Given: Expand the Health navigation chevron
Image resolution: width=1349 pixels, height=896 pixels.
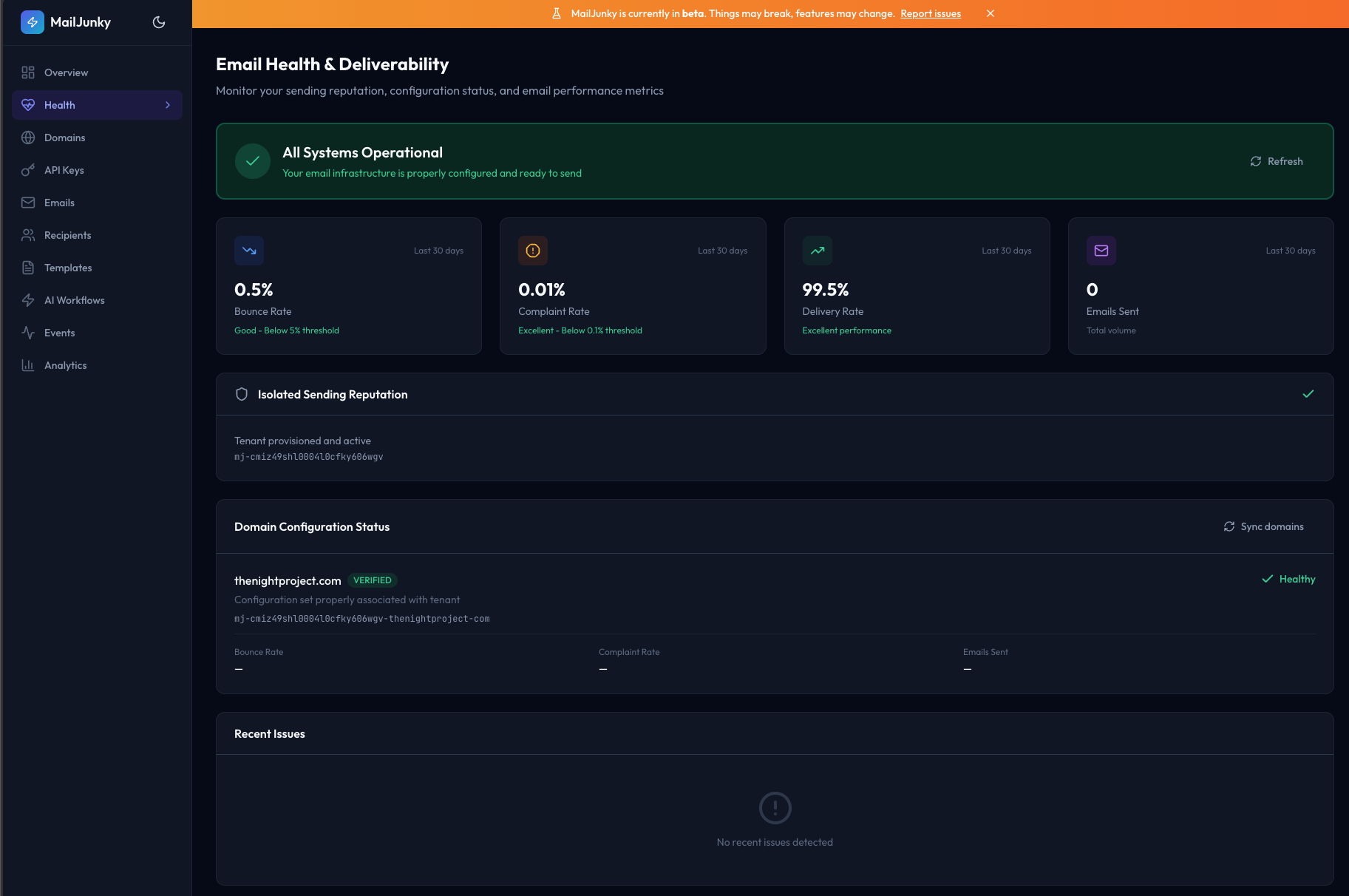Looking at the screenshot, I should 169,105.
